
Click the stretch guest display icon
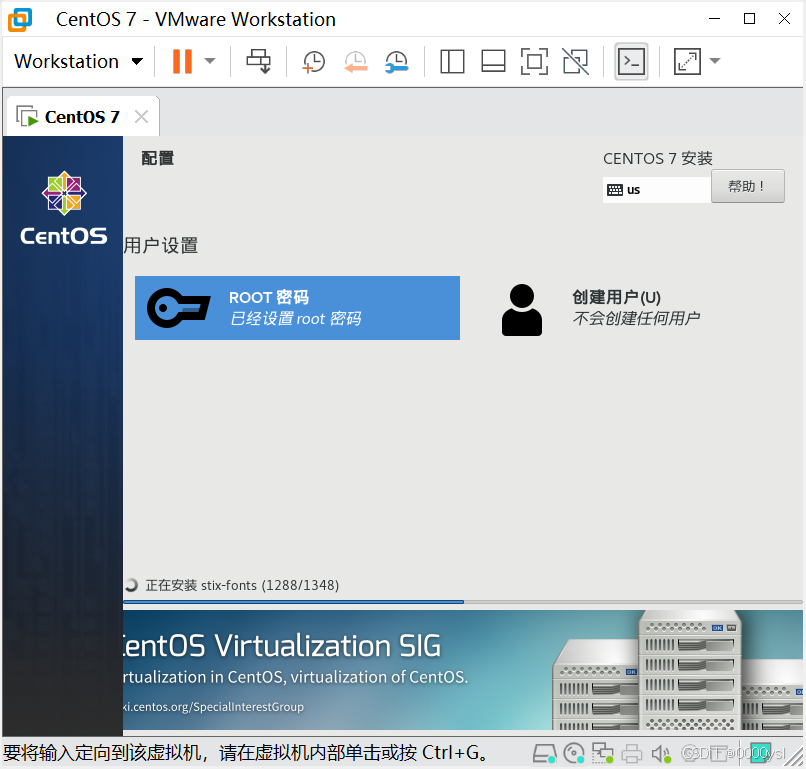click(x=687, y=62)
